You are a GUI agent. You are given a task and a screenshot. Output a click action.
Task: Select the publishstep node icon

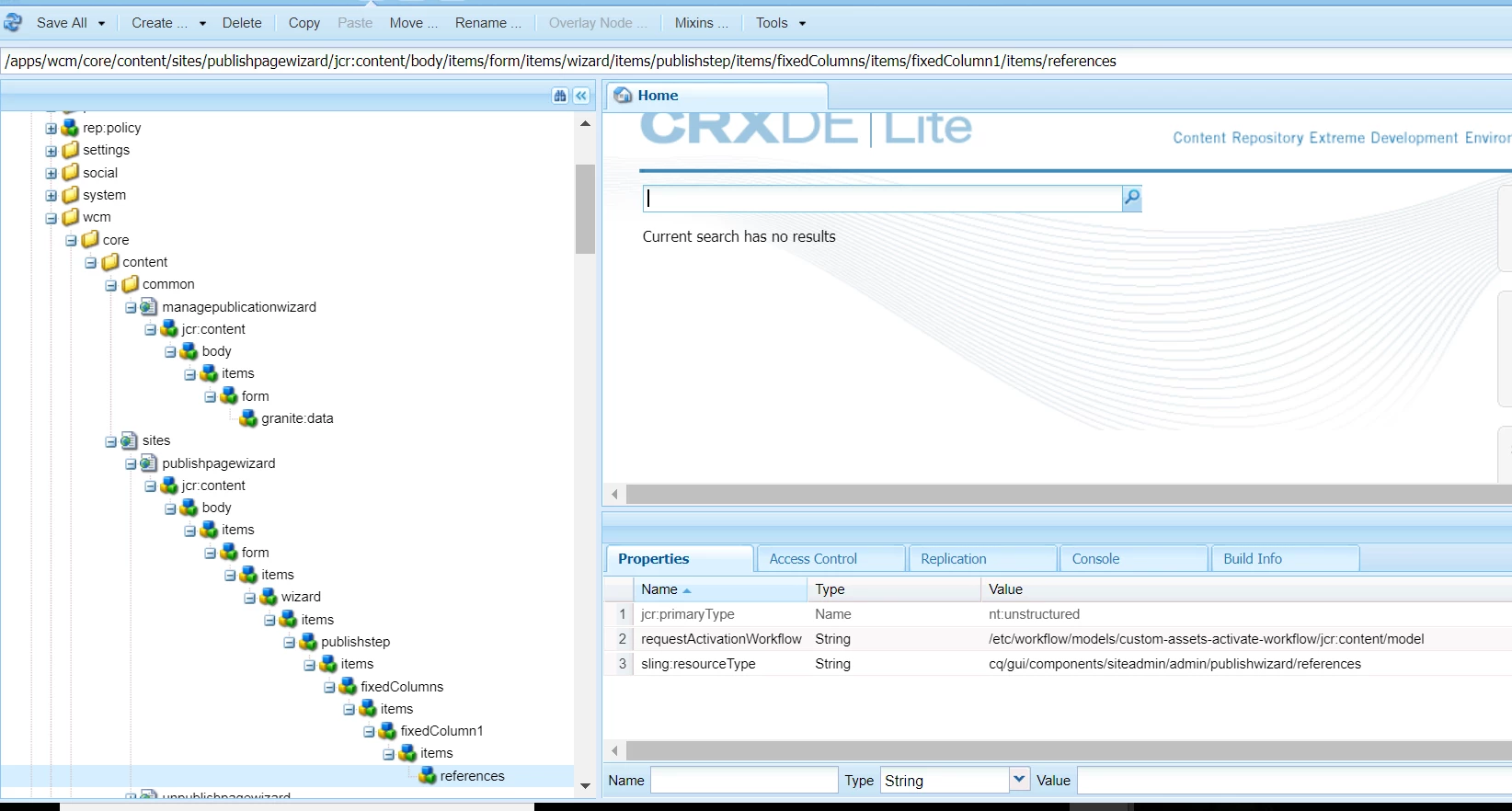(x=308, y=641)
